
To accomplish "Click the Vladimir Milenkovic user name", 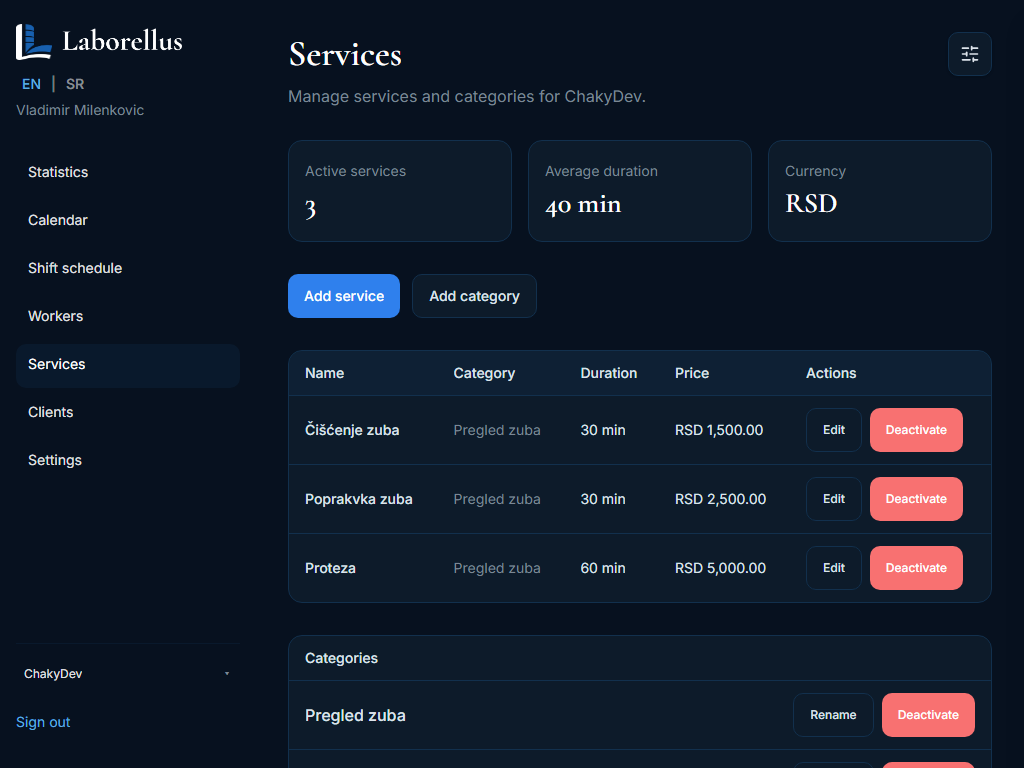I will tap(80, 110).
